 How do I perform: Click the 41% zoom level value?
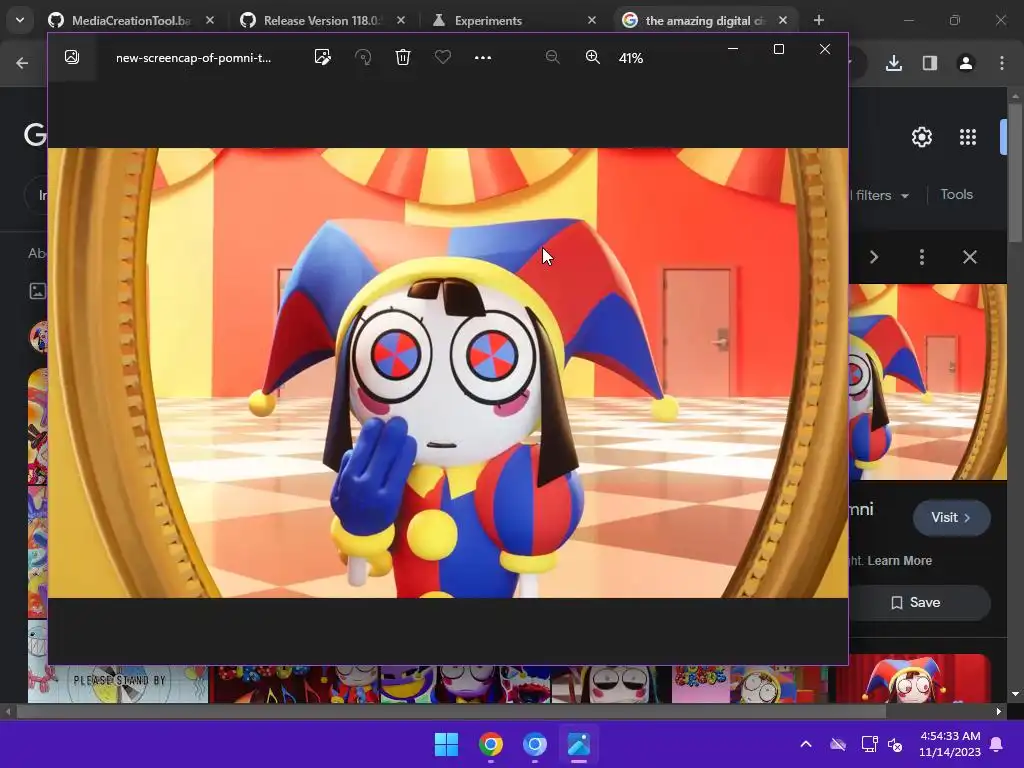point(631,58)
